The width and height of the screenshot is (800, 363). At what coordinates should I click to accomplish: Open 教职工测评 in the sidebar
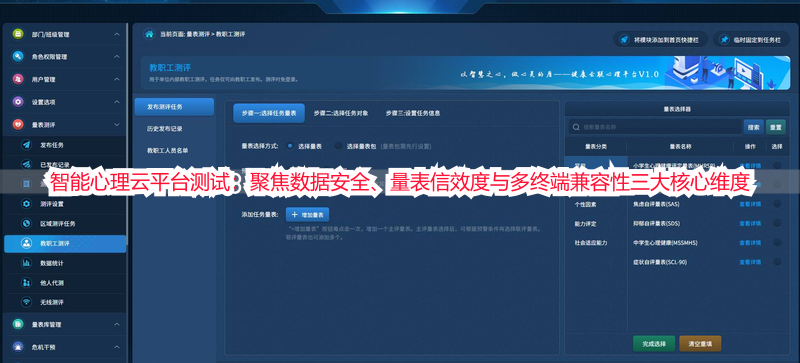point(65,244)
